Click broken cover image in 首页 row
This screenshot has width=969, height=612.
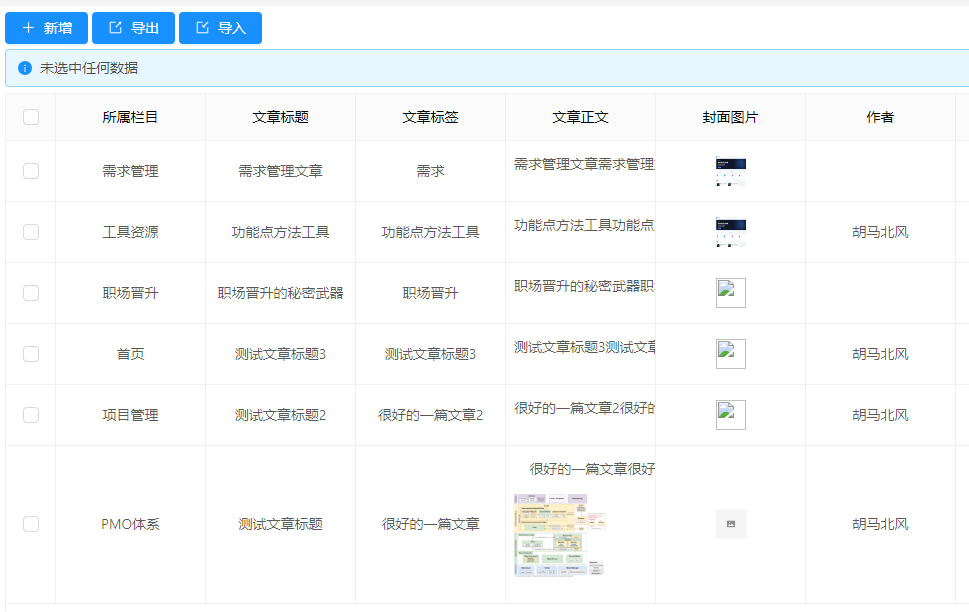[730, 354]
